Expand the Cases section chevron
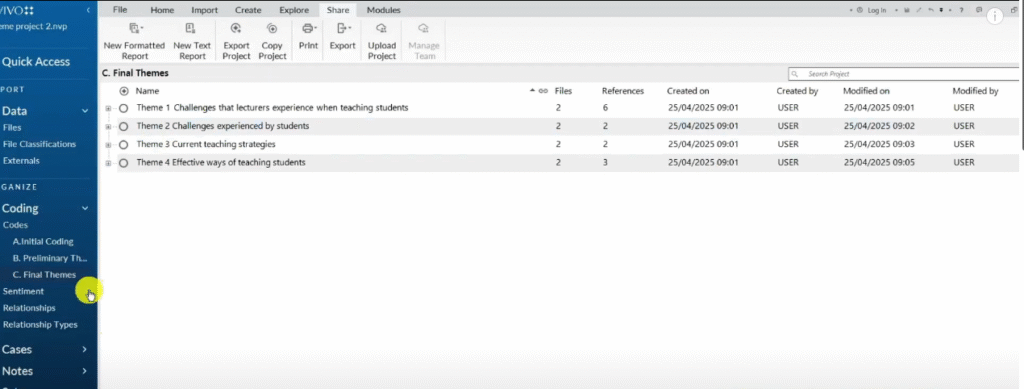Image resolution: width=1024 pixels, height=389 pixels. (84, 350)
